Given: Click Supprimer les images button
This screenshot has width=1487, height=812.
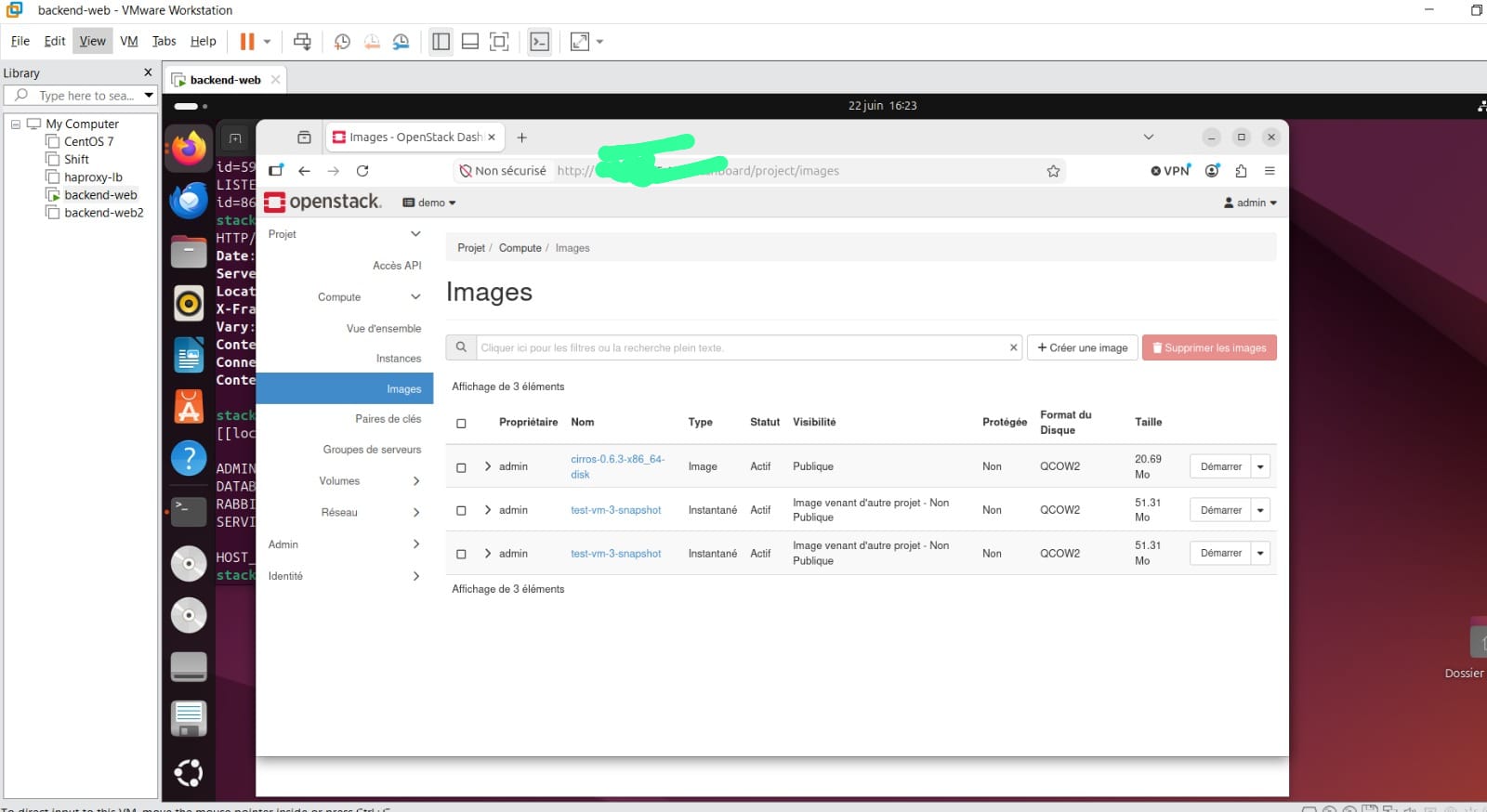Looking at the screenshot, I should tap(1209, 347).
